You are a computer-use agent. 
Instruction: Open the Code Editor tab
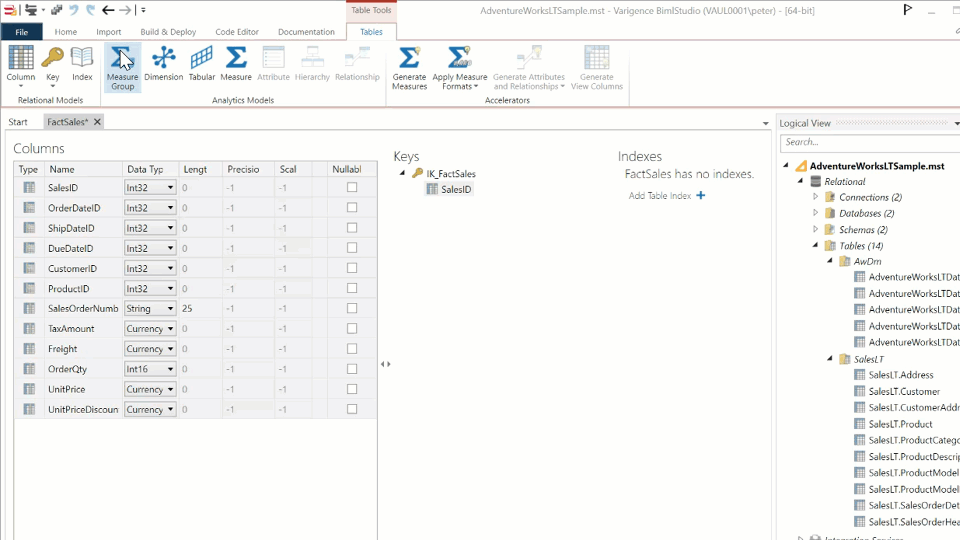[x=237, y=32]
